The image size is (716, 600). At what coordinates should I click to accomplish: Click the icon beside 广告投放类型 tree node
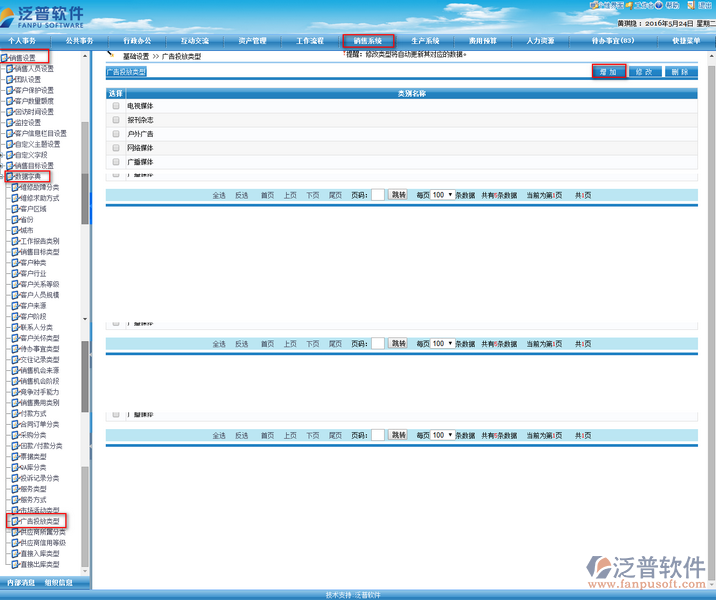point(16,522)
